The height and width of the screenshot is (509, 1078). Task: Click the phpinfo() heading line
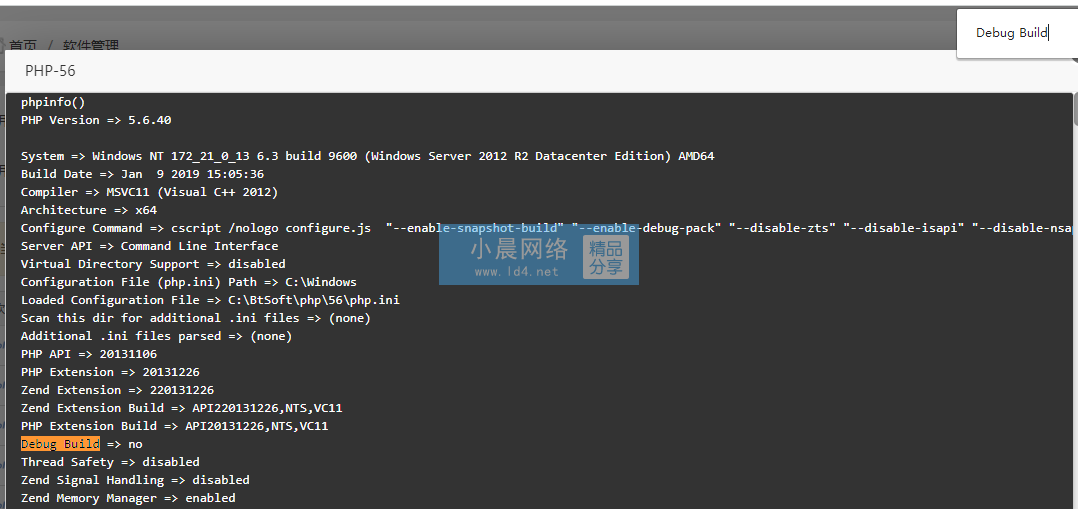[x=53, y=102]
